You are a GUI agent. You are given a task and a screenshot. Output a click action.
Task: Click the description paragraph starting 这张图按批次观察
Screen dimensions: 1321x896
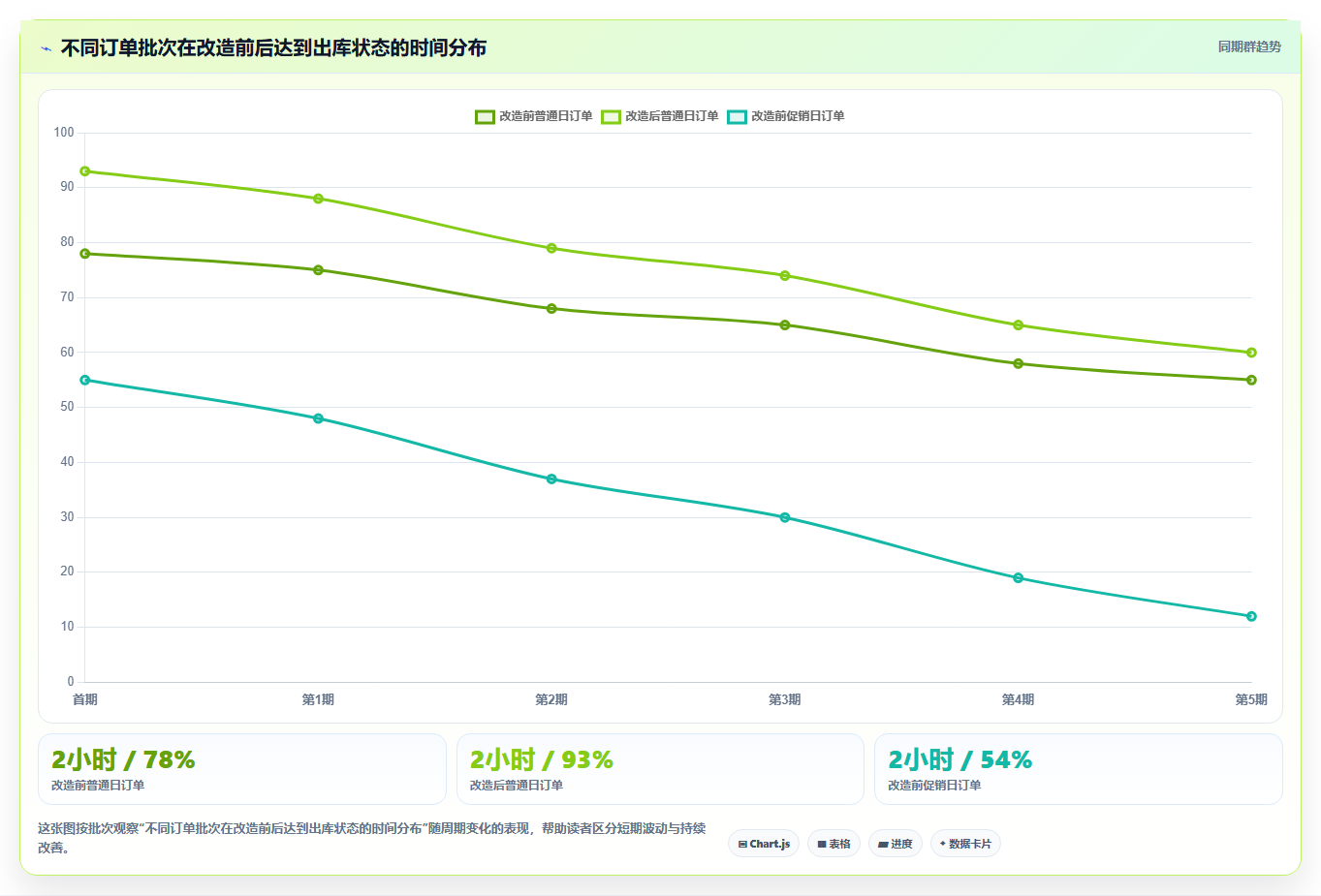[372, 838]
